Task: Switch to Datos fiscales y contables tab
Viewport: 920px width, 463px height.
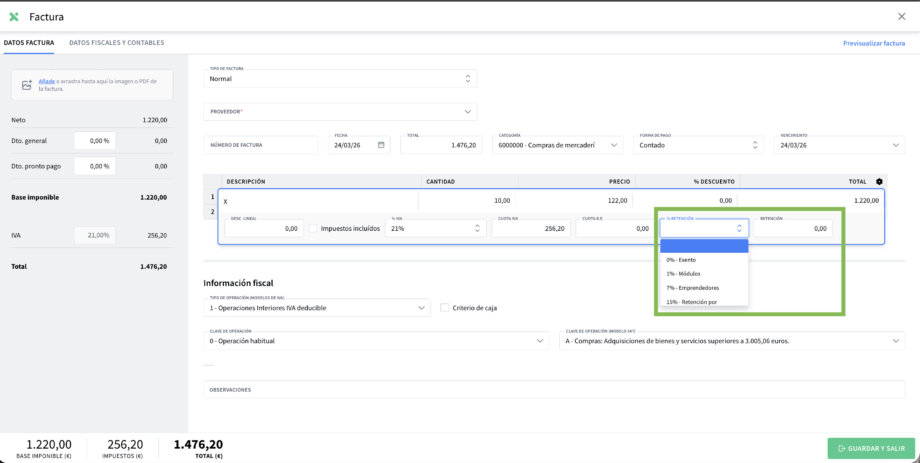Action: [116, 43]
